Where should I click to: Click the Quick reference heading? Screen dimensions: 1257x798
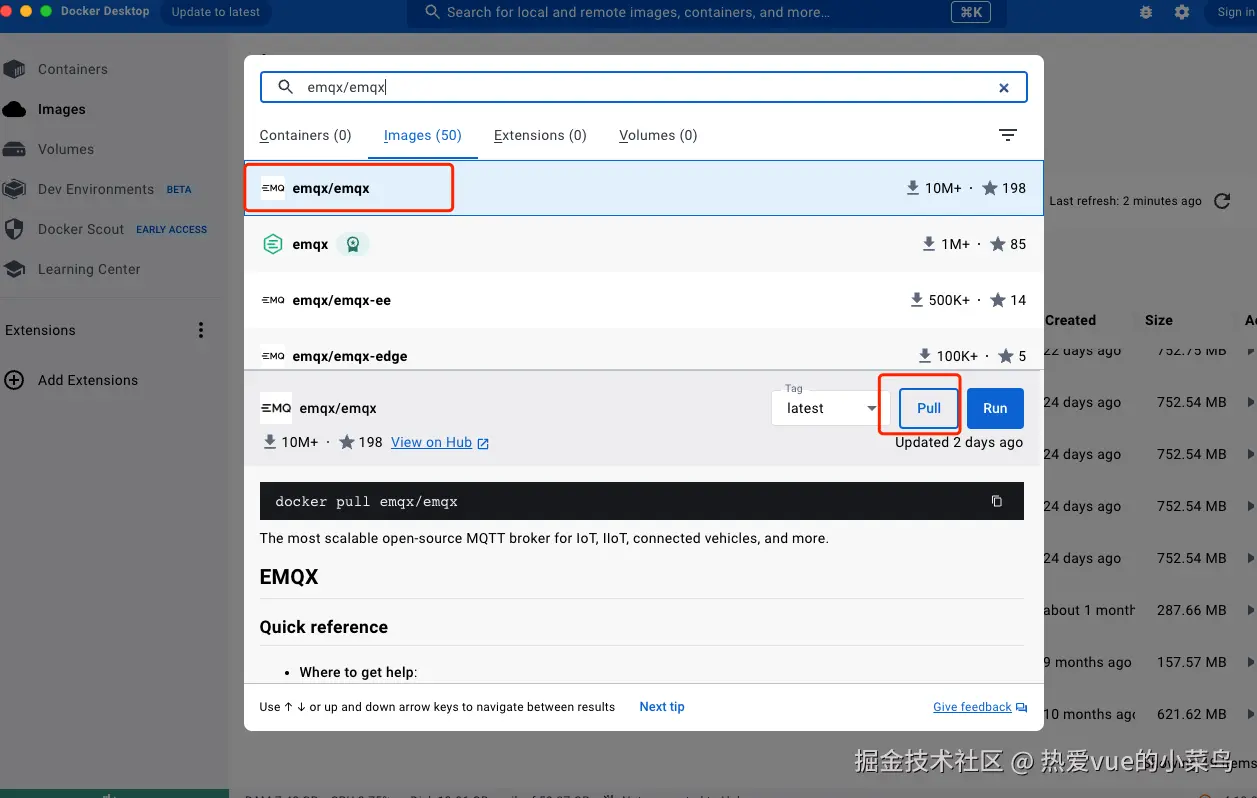[x=324, y=627]
